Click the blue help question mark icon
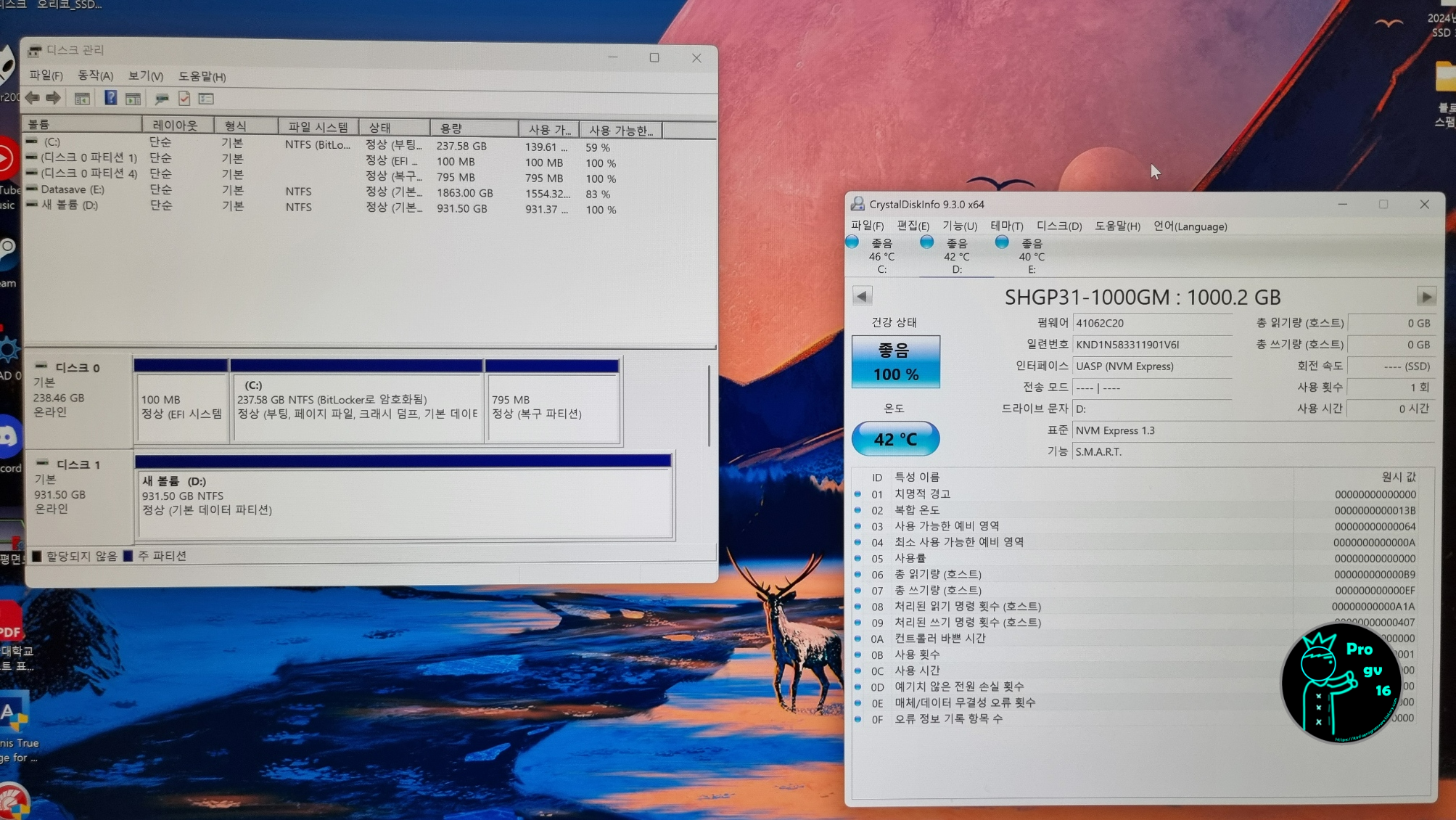 pyautogui.click(x=110, y=98)
